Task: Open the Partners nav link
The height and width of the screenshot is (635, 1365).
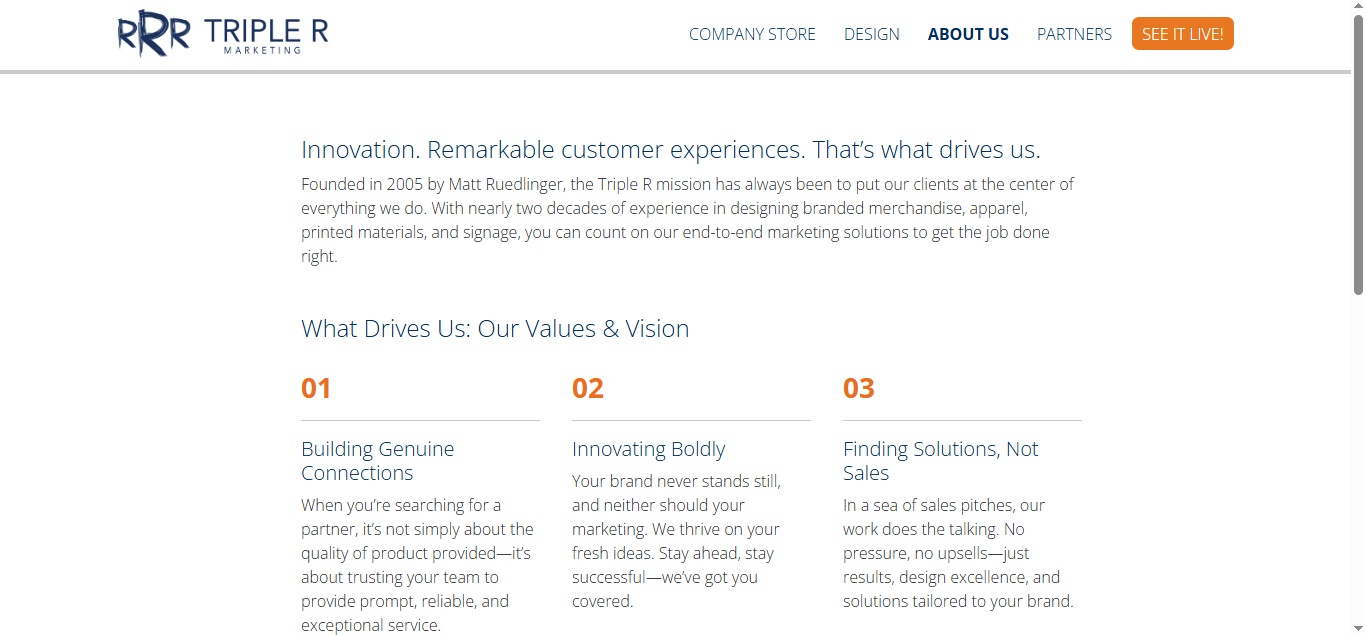Action: pos(1074,34)
